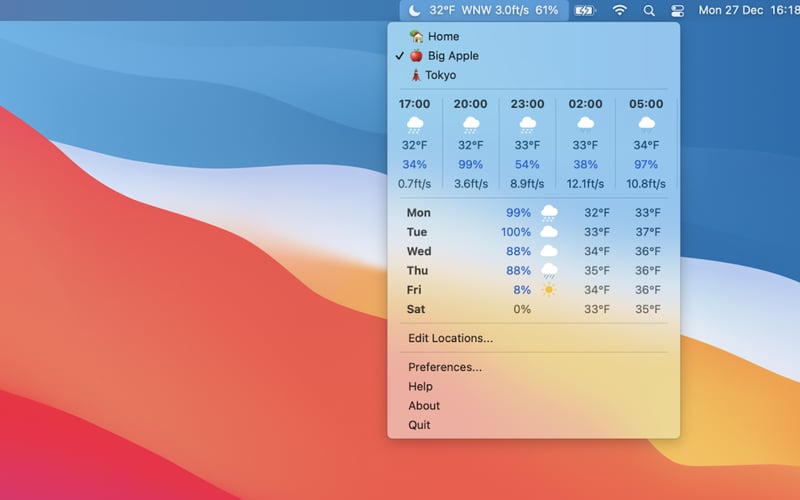This screenshot has width=800, height=500.
Task: Click the Sat day label
Action: [416, 309]
